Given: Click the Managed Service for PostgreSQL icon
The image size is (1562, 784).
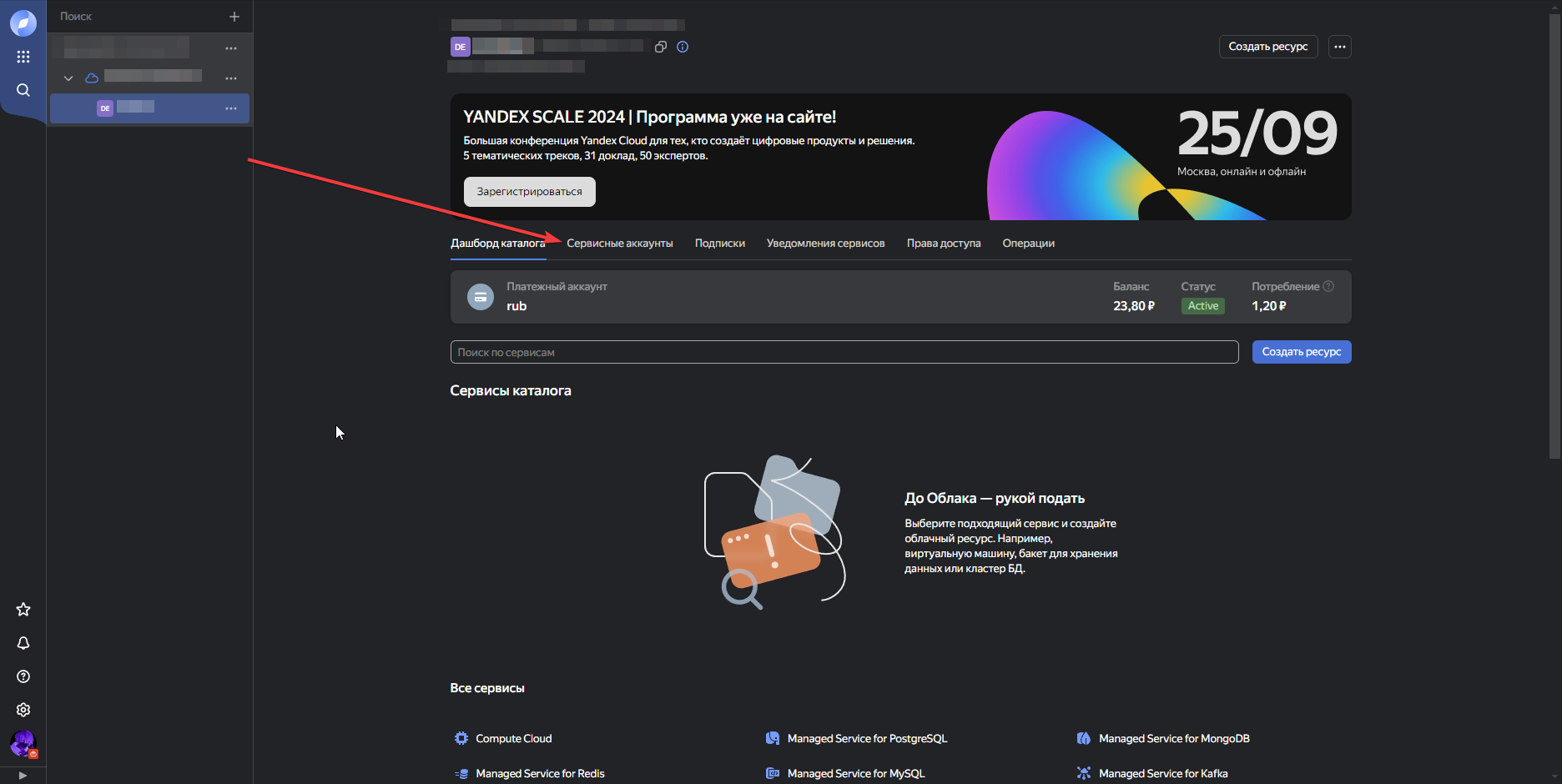Looking at the screenshot, I should (773, 738).
